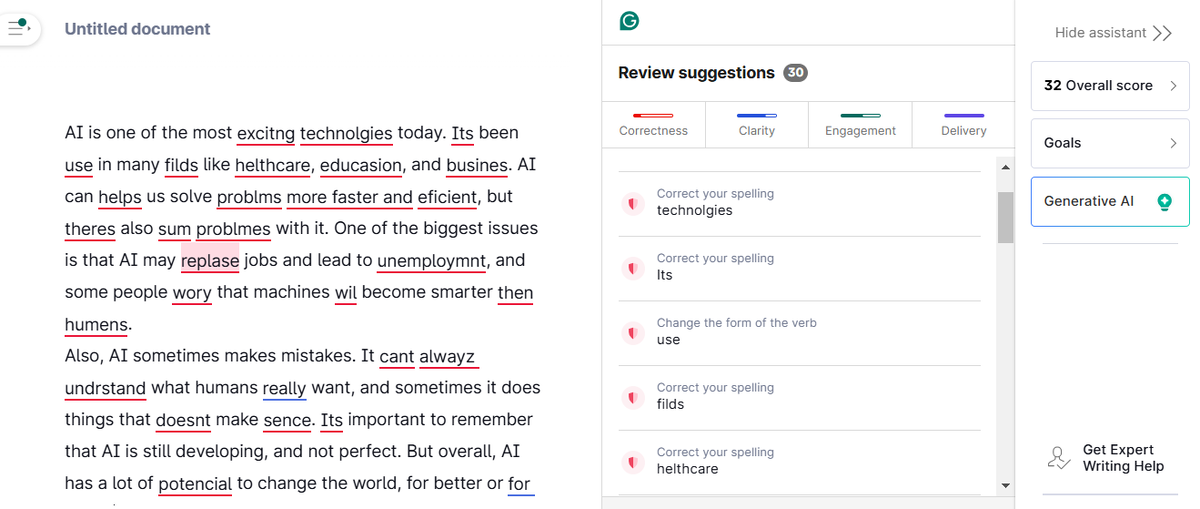Click the Generative AI lightbulb icon
The height and width of the screenshot is (509, 1200).
click(1163, 201)
